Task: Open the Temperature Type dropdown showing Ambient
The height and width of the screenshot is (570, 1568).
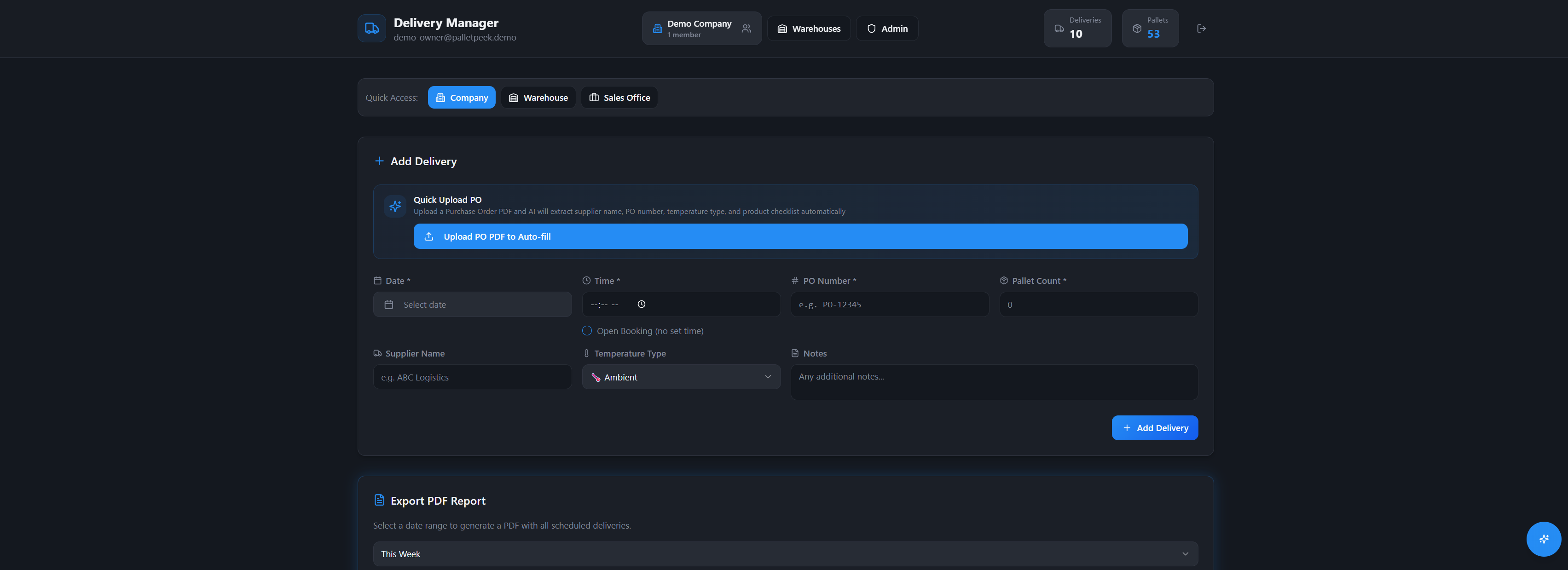Action: pyautogui.click(x=681, y=377)
